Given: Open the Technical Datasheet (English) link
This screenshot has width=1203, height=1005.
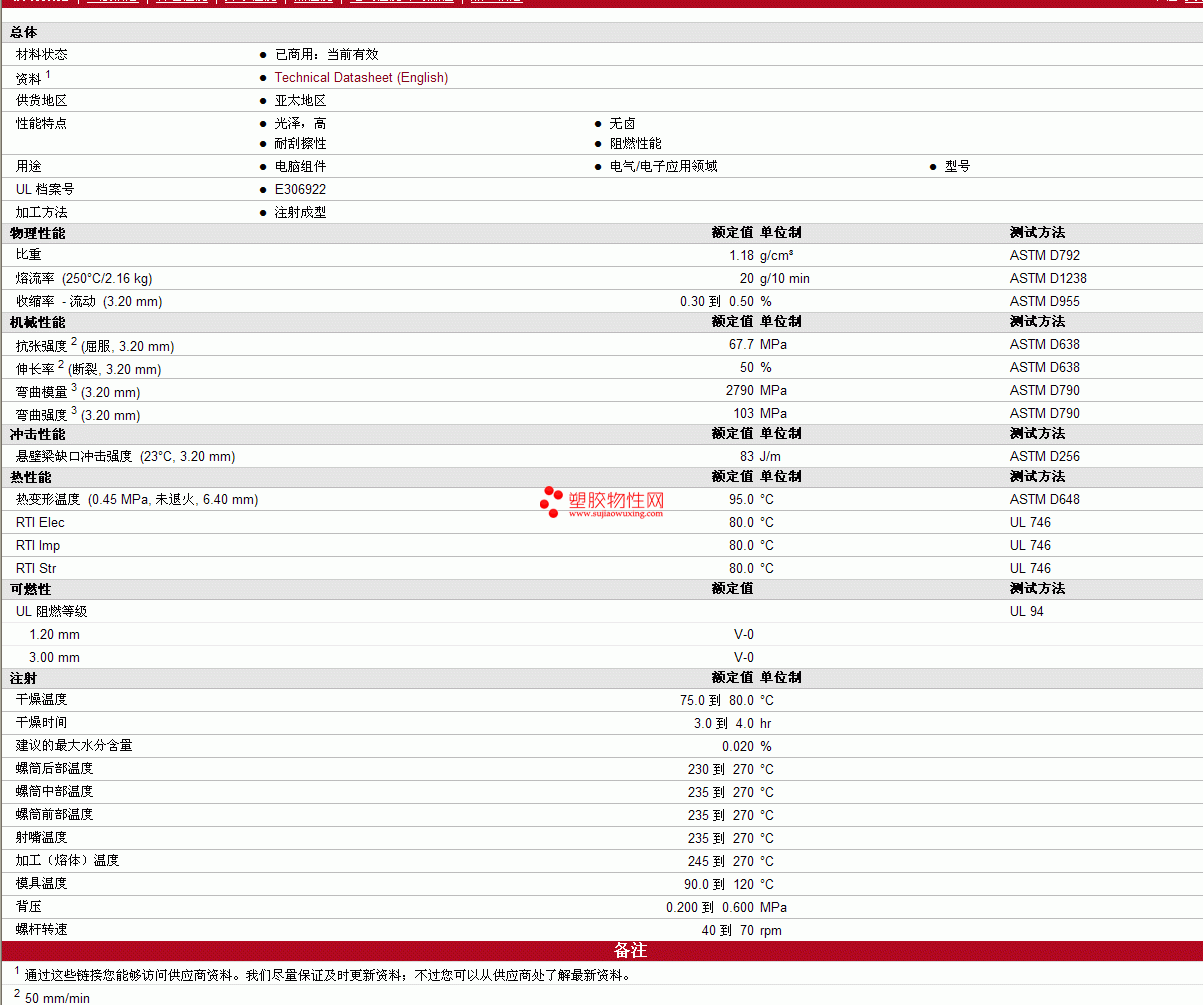Looking at the screenshot, I should click(361, 78).
